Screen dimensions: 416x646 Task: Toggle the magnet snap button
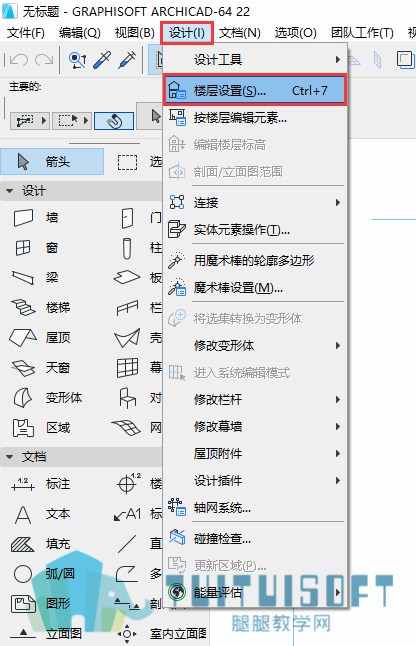tap(114, 121)
